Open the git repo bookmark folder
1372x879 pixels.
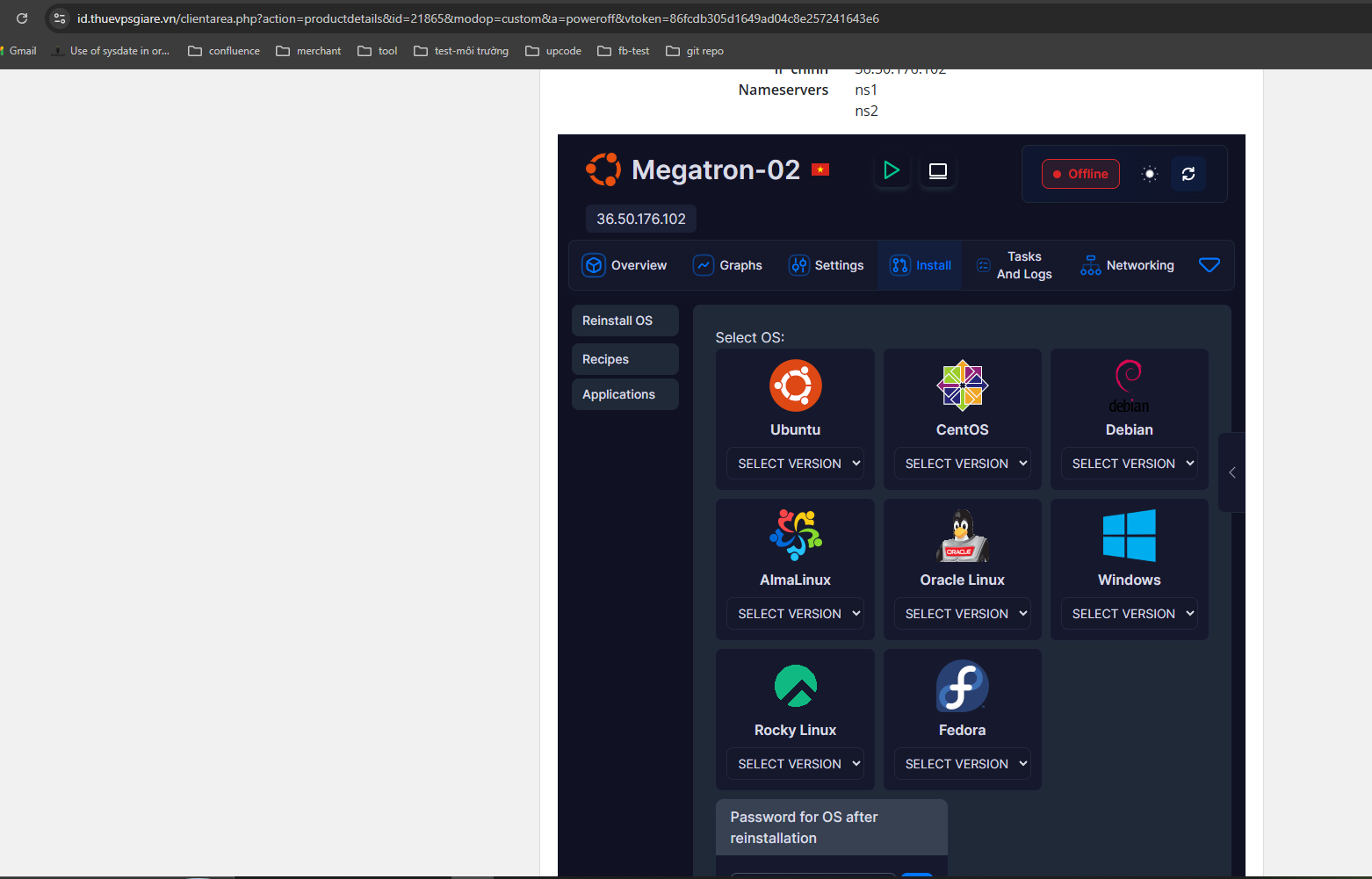[695, 51]
